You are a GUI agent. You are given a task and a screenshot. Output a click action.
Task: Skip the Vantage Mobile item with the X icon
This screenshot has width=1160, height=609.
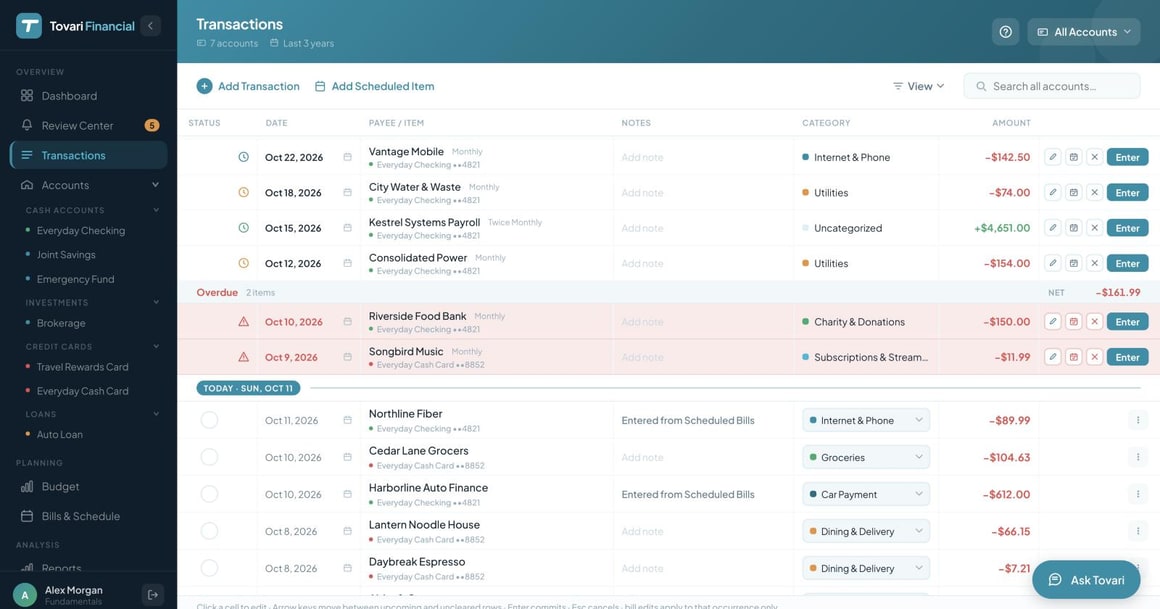coord(1094,157)
